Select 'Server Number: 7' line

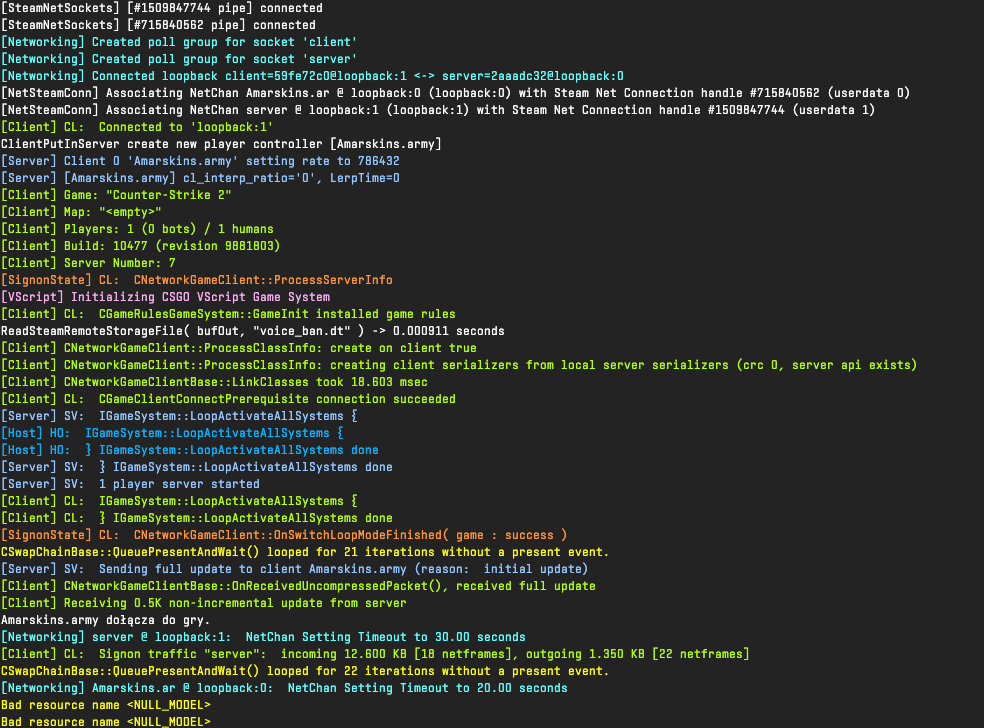[88, 262]
